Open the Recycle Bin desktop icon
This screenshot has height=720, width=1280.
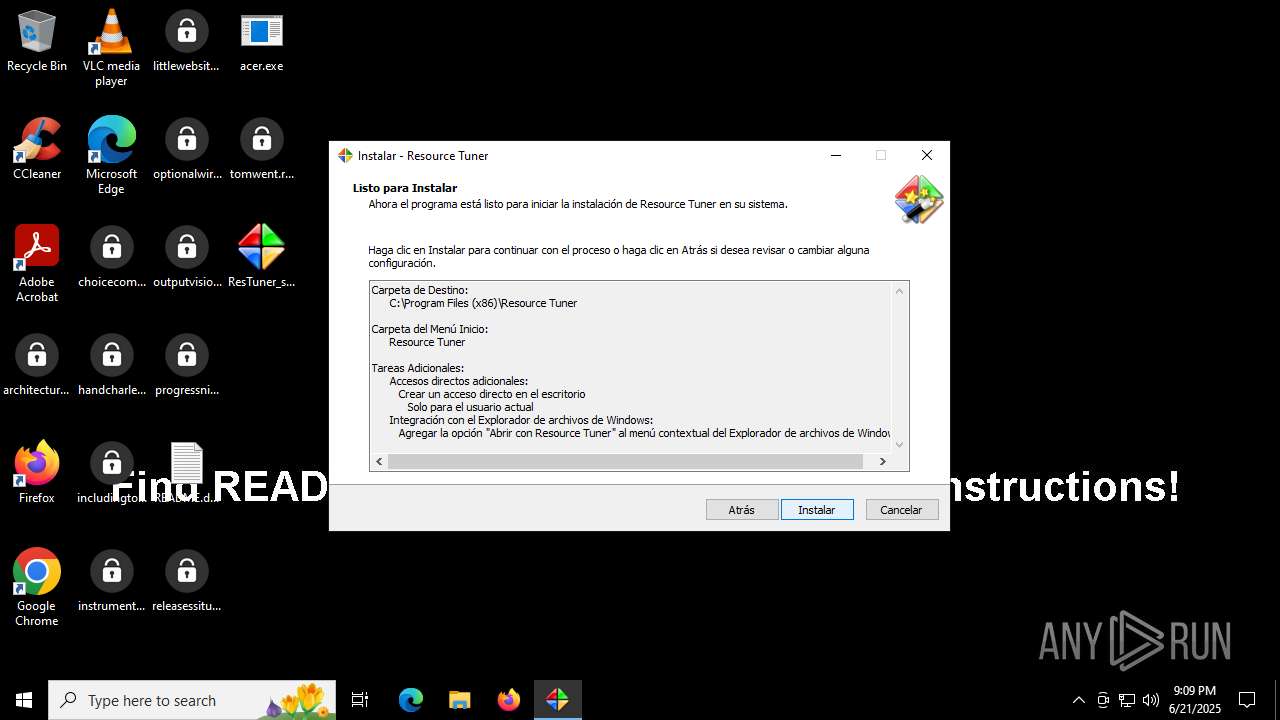pyautogui.click(x=37, y=42)
